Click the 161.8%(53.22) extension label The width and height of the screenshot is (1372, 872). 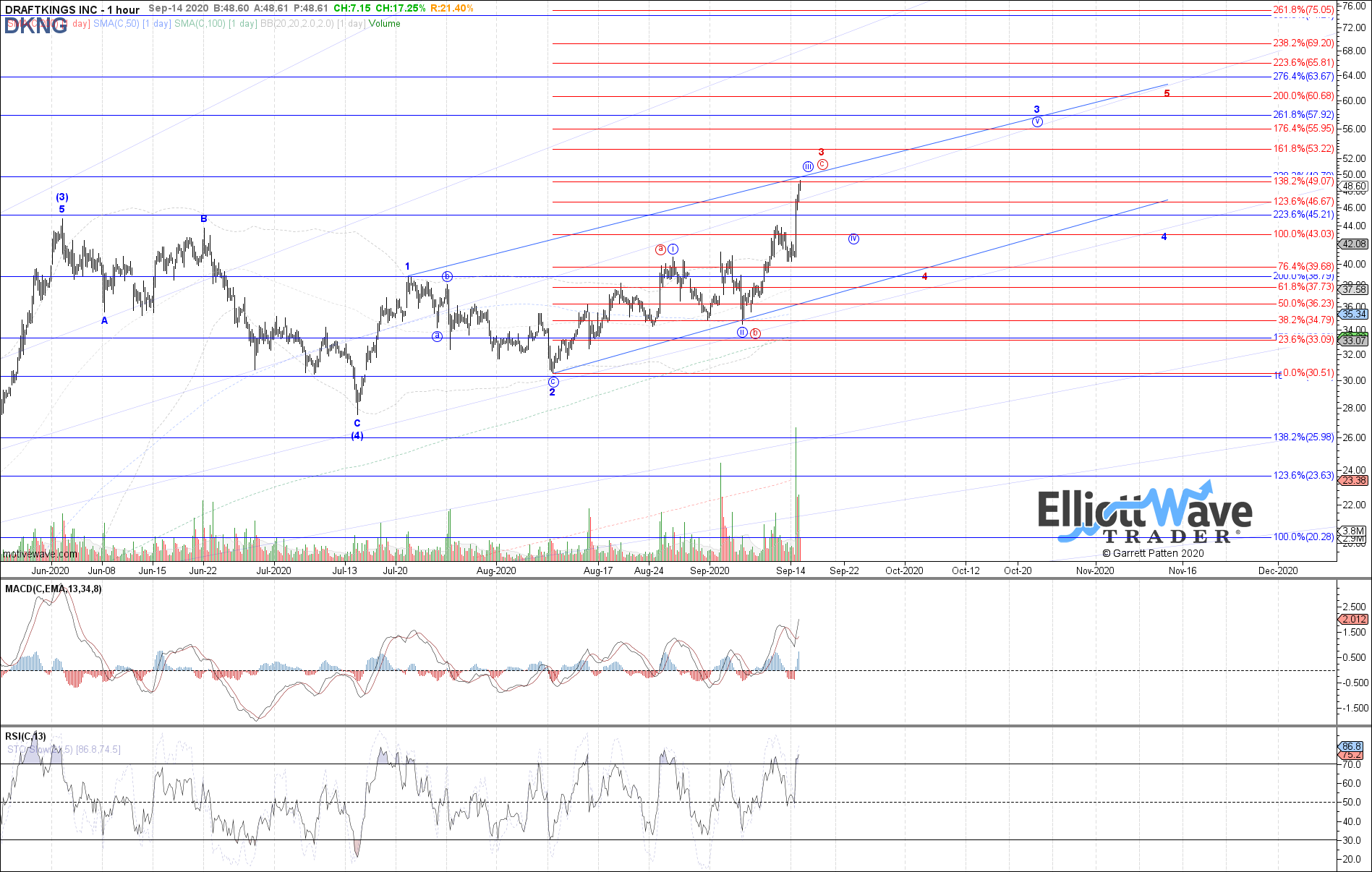[x=1303, y=149]
